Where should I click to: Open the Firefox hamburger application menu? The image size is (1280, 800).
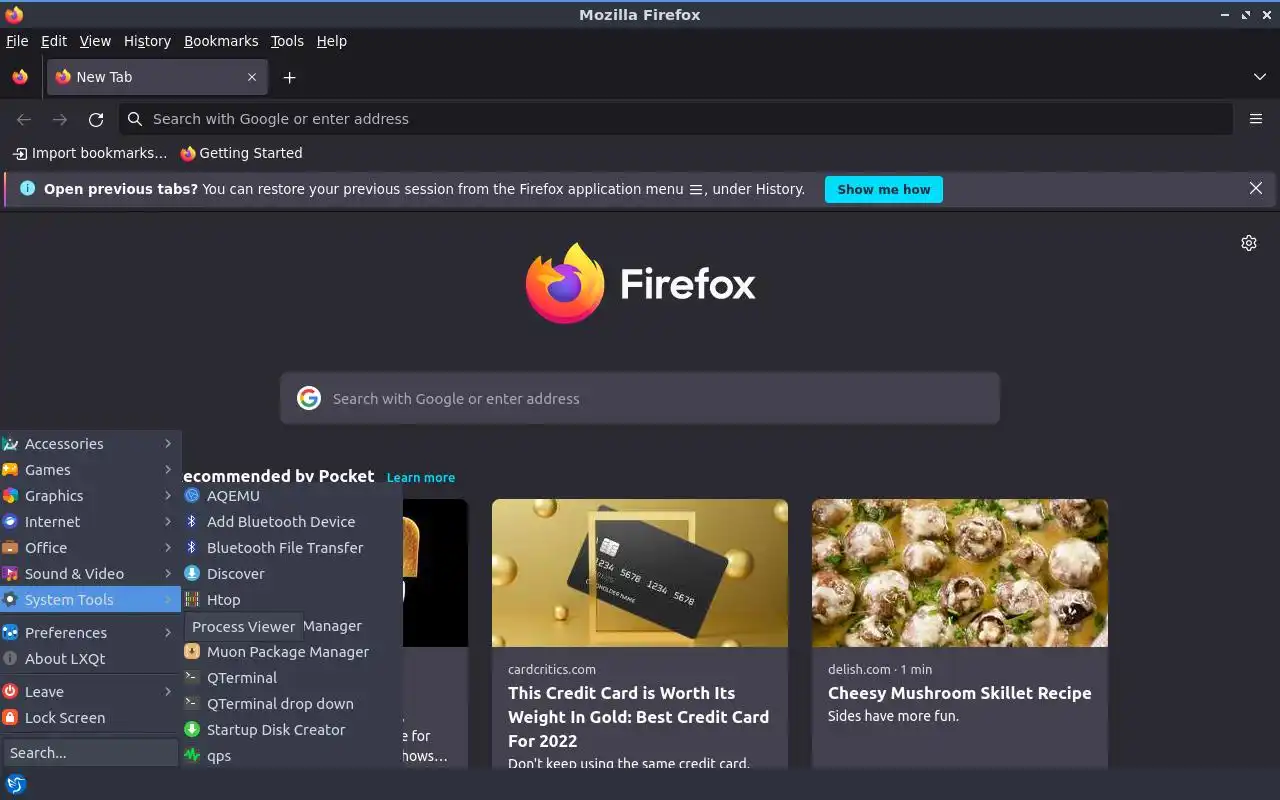1256,119
